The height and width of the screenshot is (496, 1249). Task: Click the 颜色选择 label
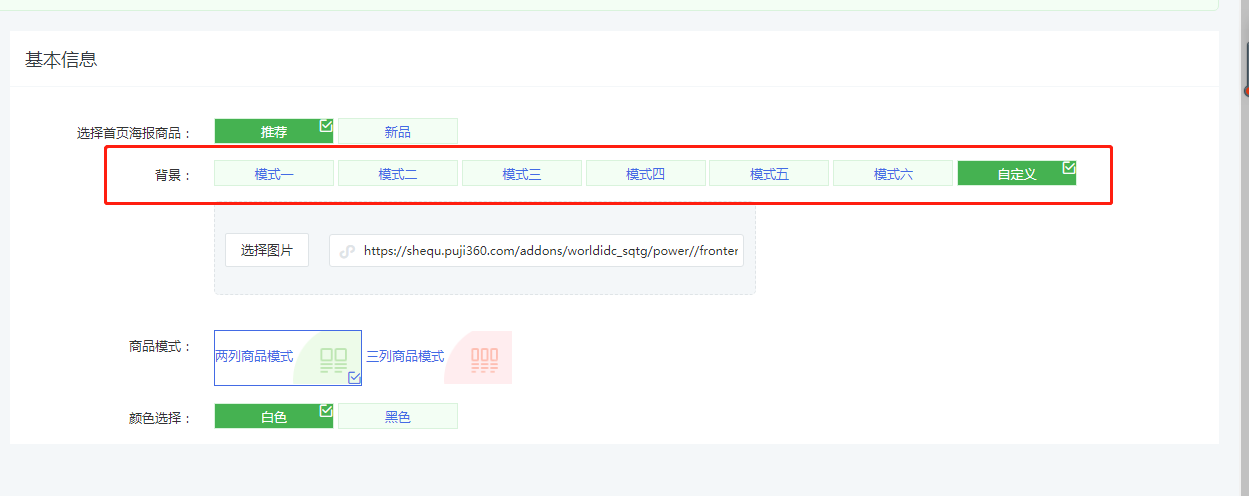(160, 418)
